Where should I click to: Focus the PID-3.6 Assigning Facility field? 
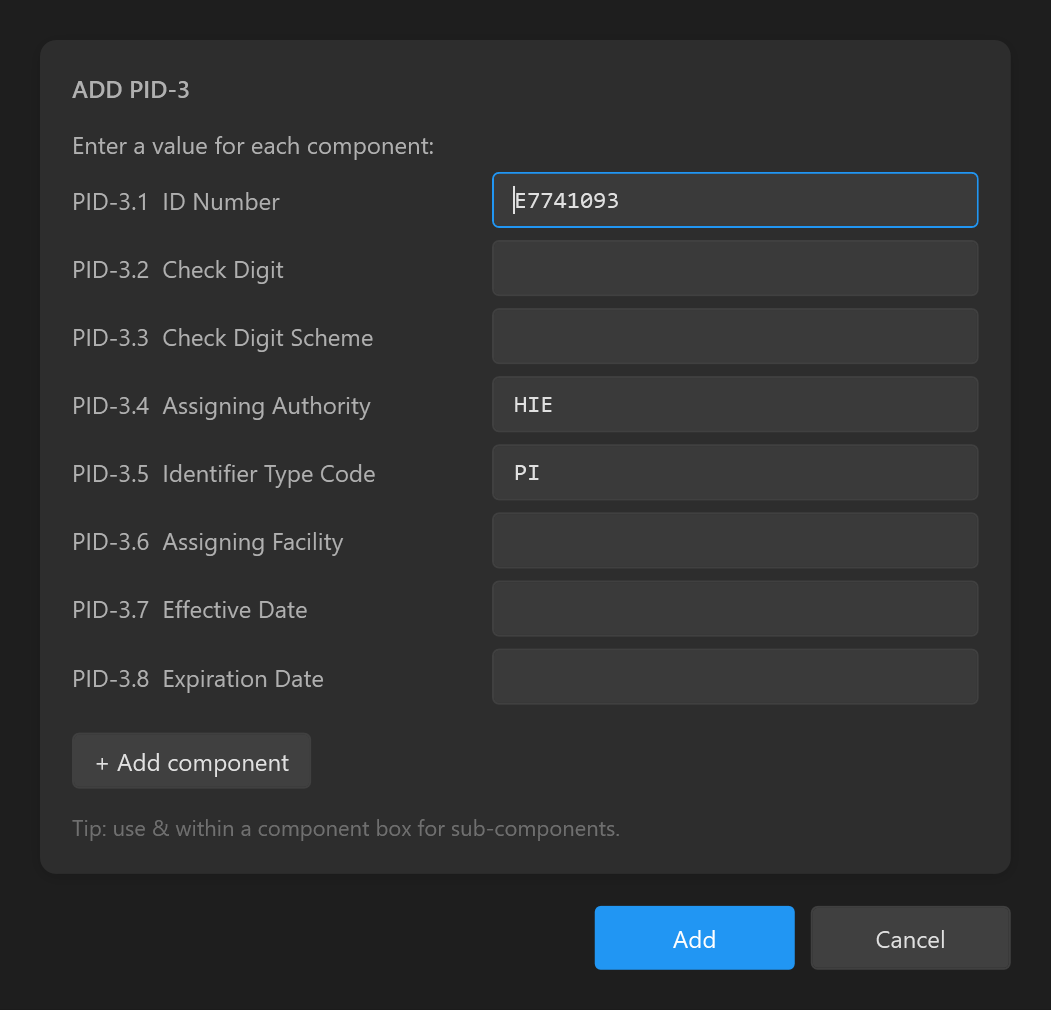[735, 540]
